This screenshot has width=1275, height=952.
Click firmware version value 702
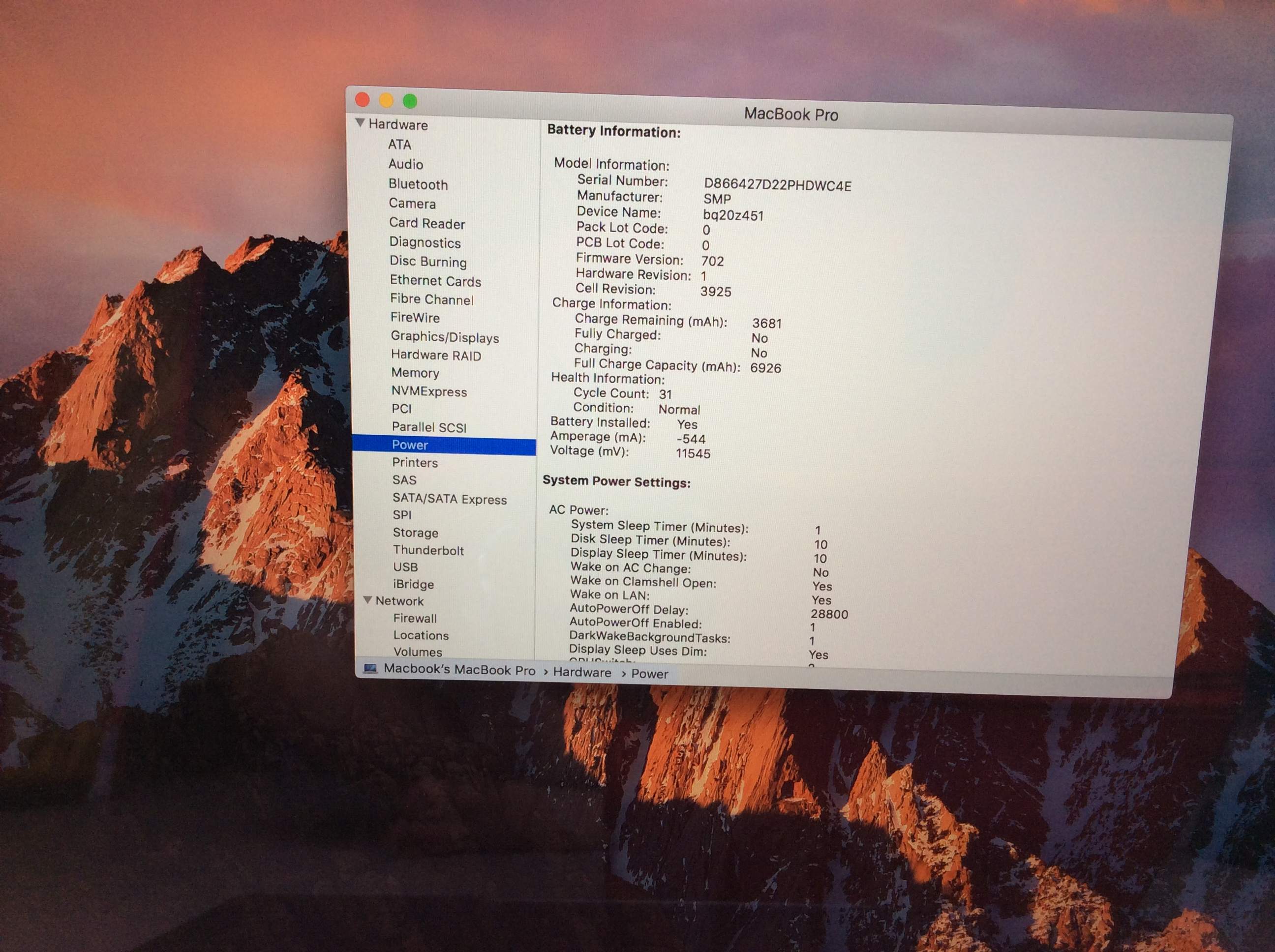(712, 261)
